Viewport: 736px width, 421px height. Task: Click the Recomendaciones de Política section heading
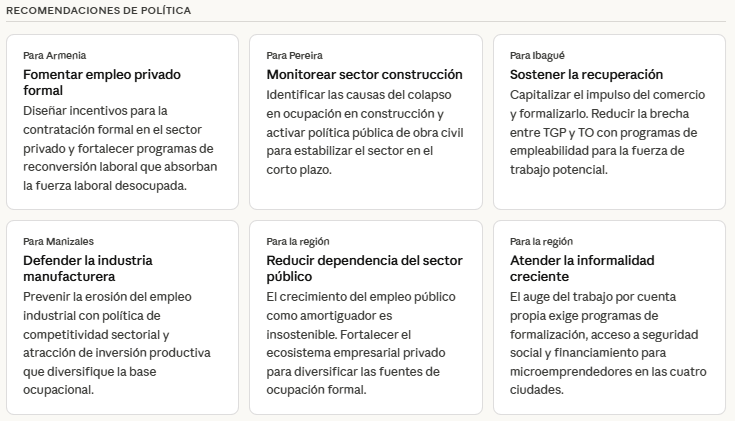[x=99, y=10]
